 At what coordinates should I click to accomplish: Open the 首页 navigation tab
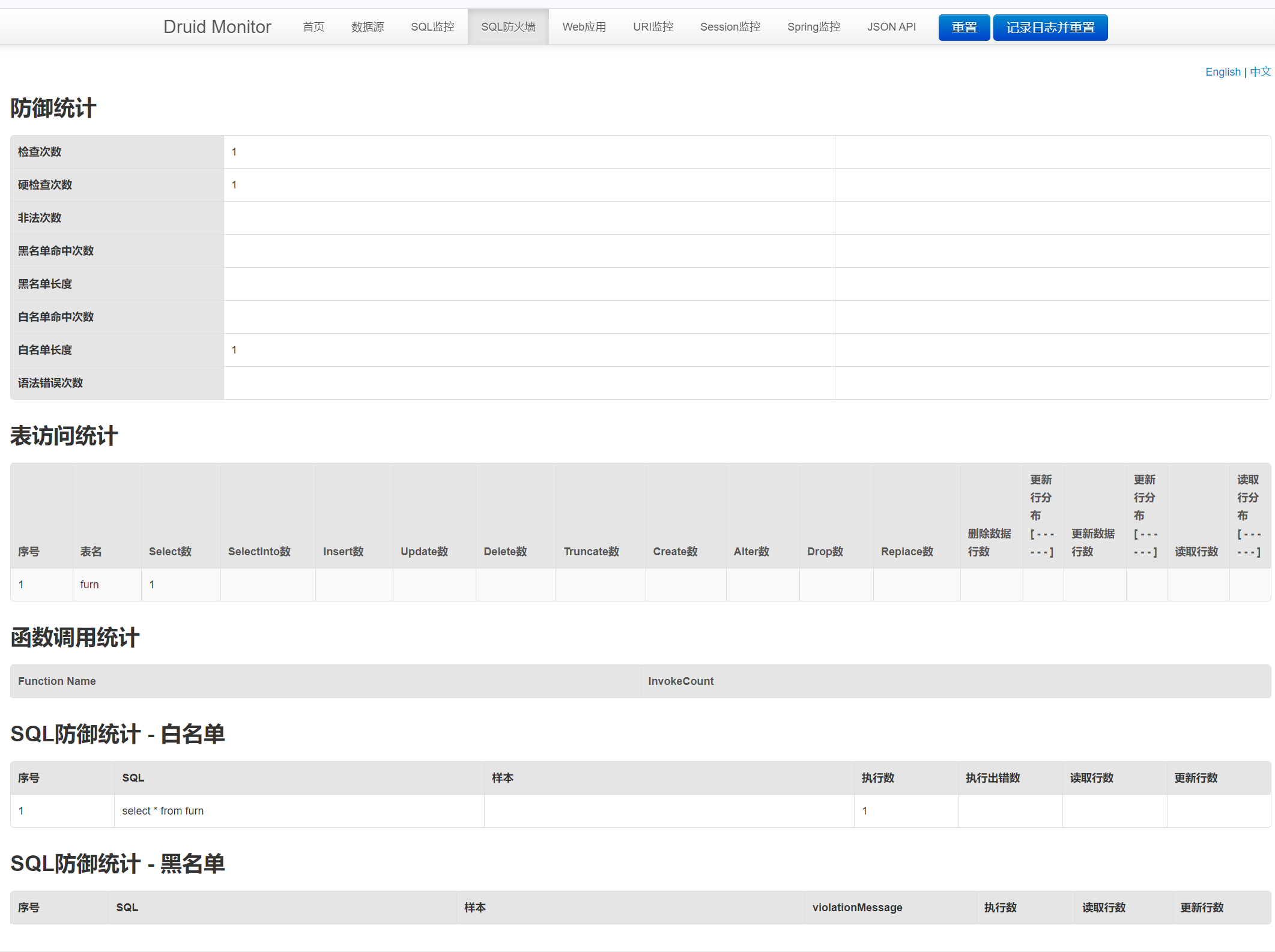[313, 27]
